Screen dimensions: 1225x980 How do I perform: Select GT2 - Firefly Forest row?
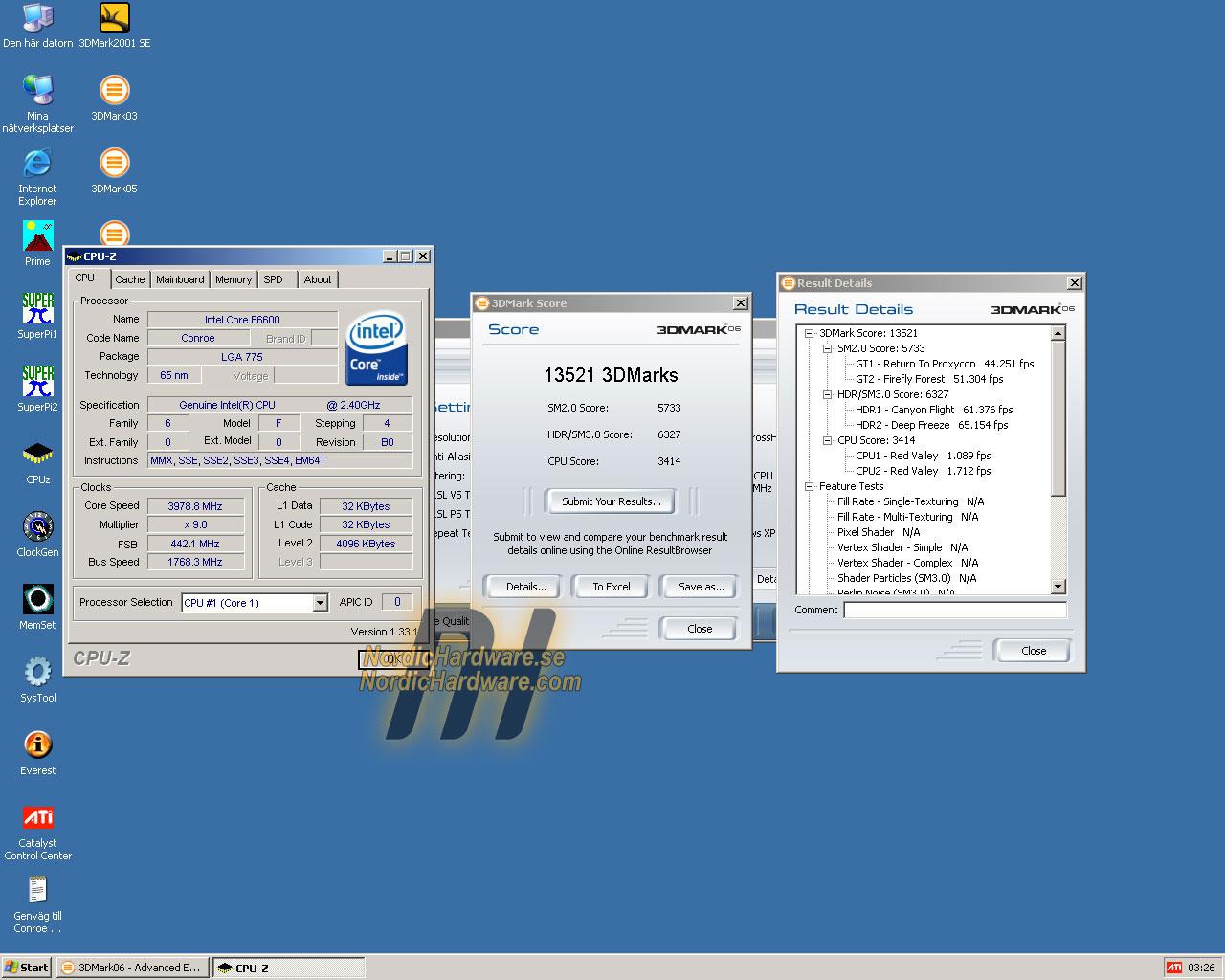click(x=929, y=379)
